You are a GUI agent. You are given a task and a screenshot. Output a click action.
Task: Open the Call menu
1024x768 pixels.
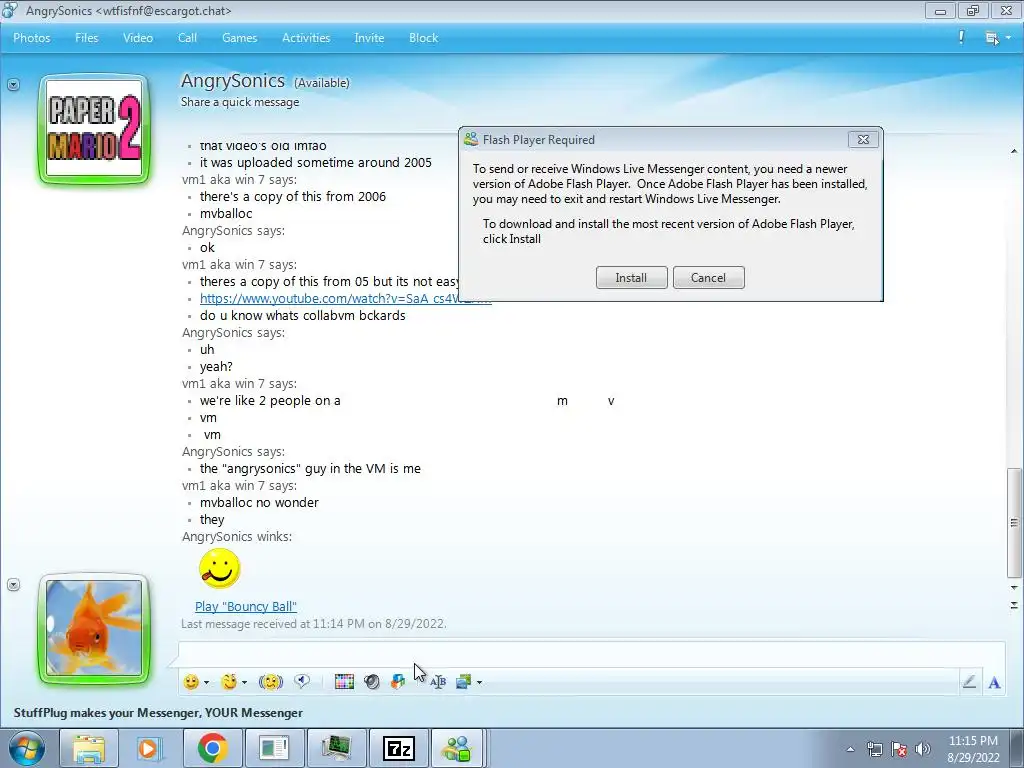pos(187,38)
